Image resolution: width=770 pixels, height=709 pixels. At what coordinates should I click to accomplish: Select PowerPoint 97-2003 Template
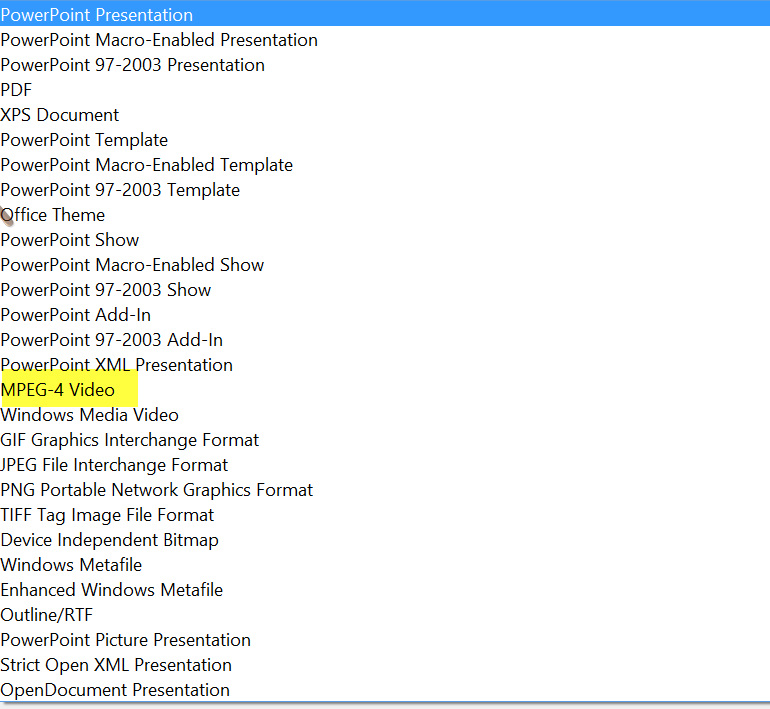(385, 190)
